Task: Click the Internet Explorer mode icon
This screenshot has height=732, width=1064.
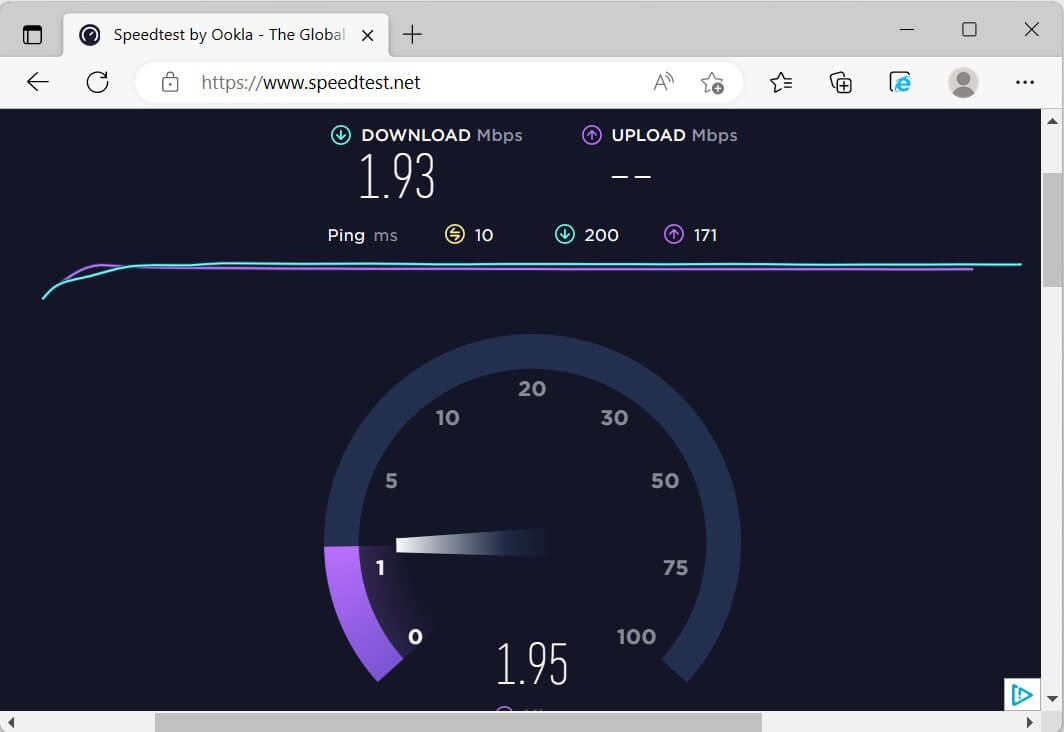Action: (901, 82)
